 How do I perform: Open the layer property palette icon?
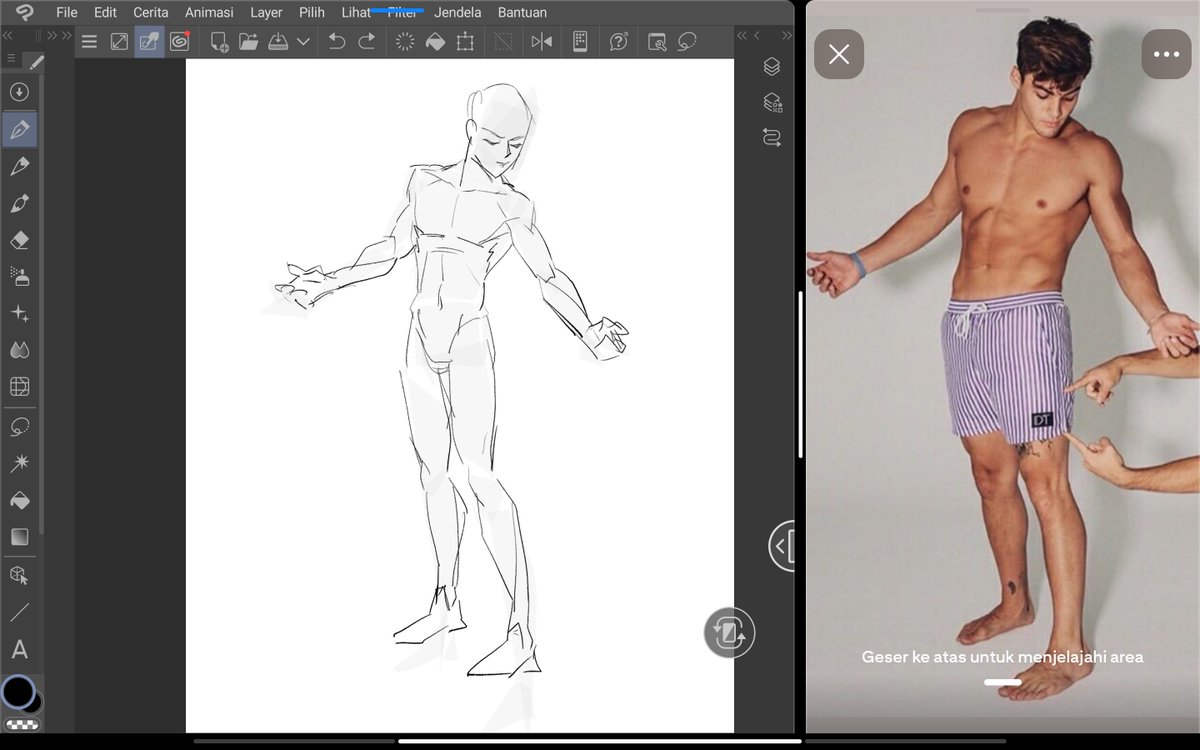click(772, 102)
